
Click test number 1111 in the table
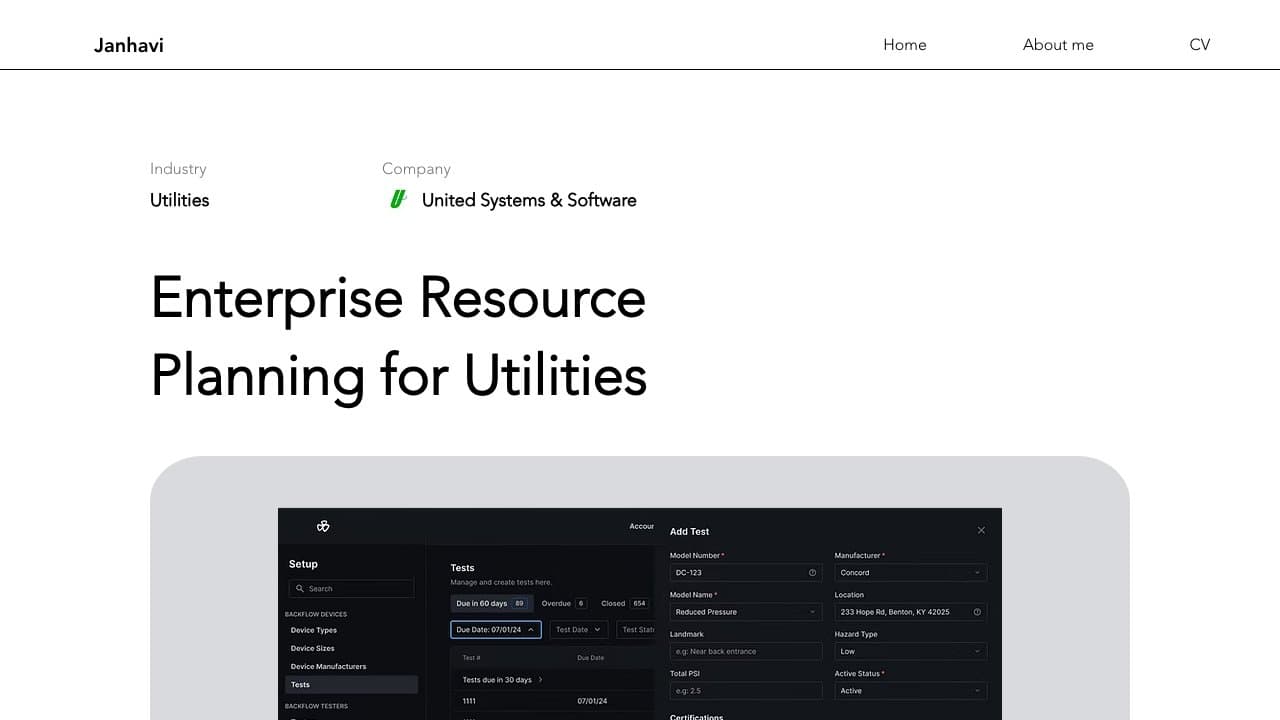click(x=469, y=701)
